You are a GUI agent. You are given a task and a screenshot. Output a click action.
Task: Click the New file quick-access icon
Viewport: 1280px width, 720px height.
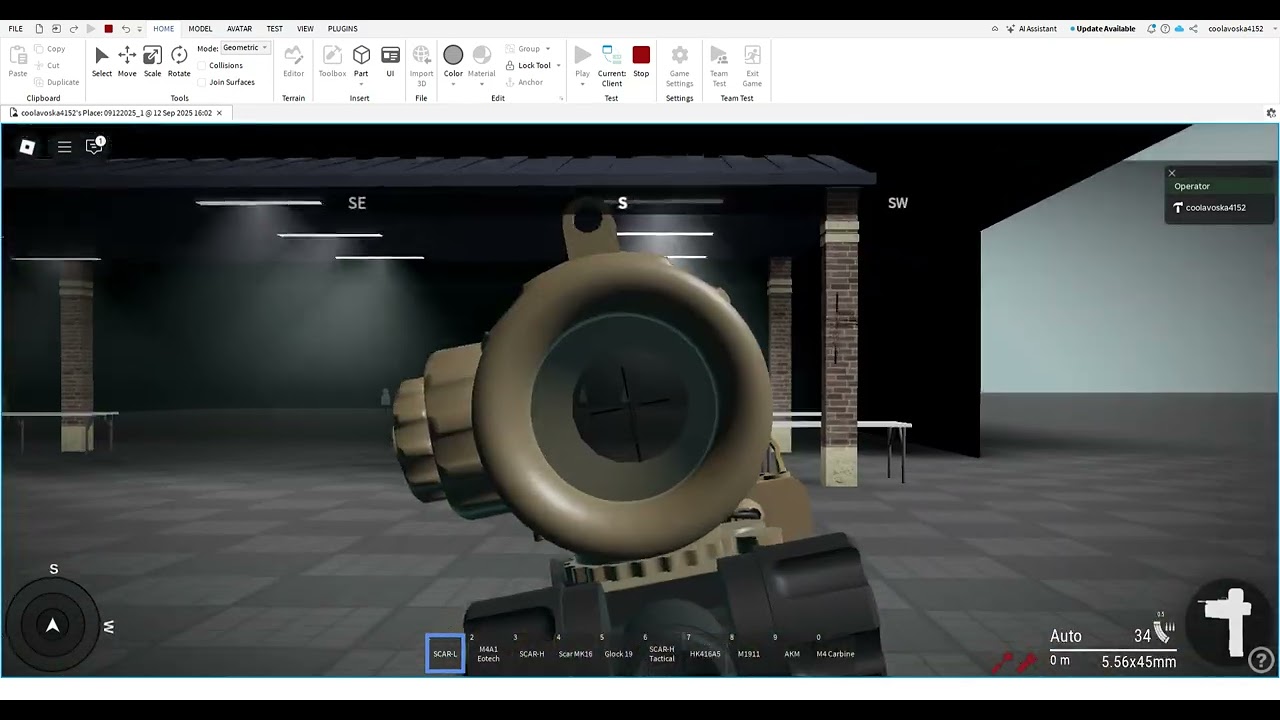(x=39, y=29)
